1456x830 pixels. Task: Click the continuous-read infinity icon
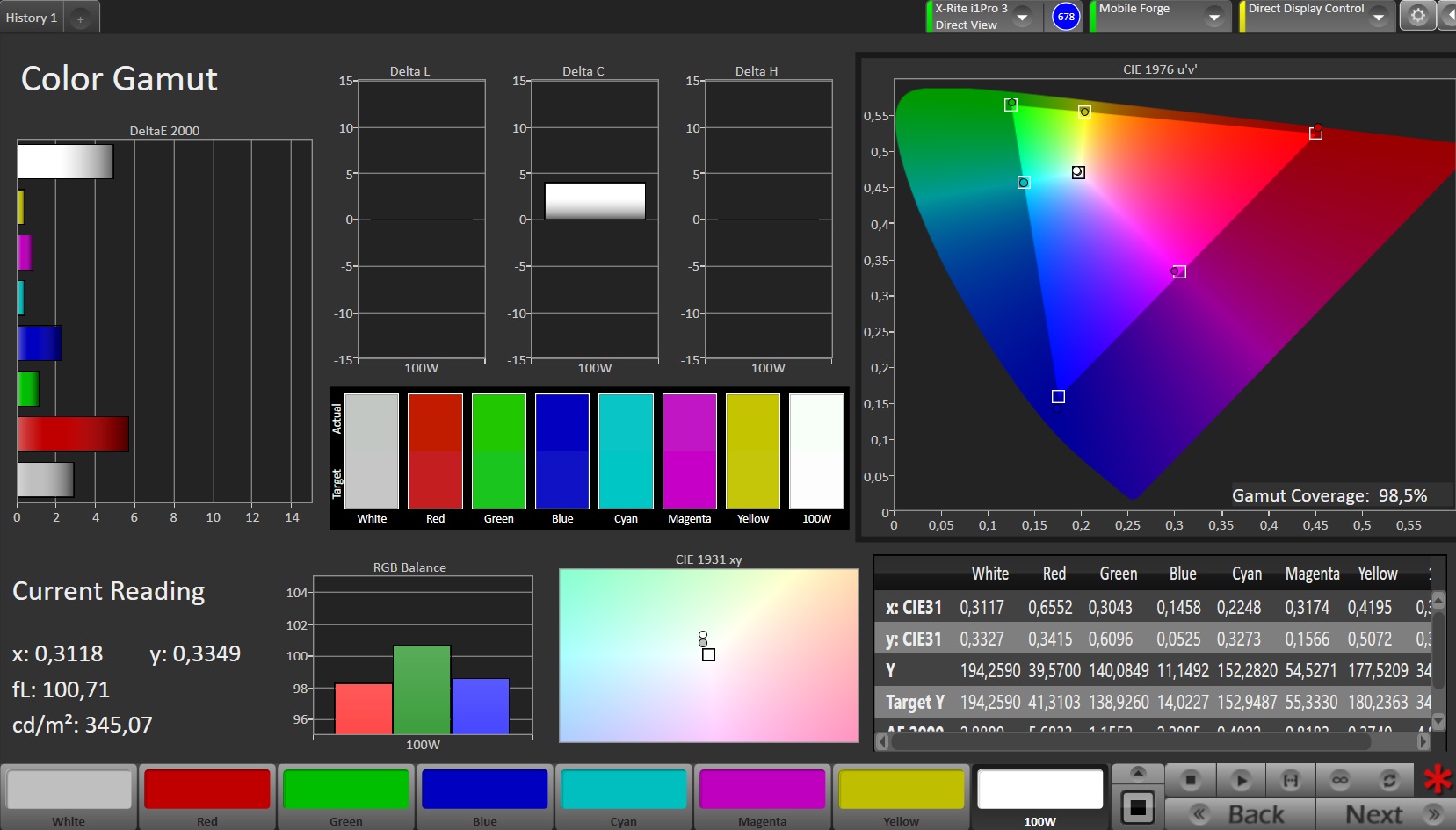tap(1340, 780)
